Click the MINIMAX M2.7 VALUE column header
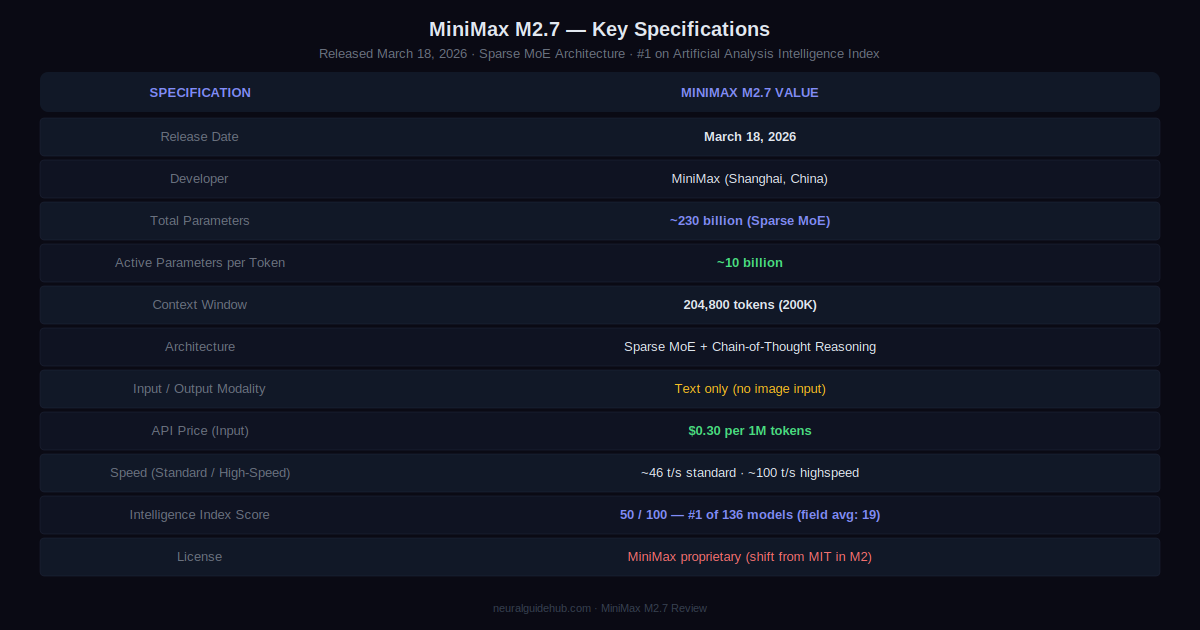The width and height of the screenshot is (1200, 630). (x=749, y=93)
